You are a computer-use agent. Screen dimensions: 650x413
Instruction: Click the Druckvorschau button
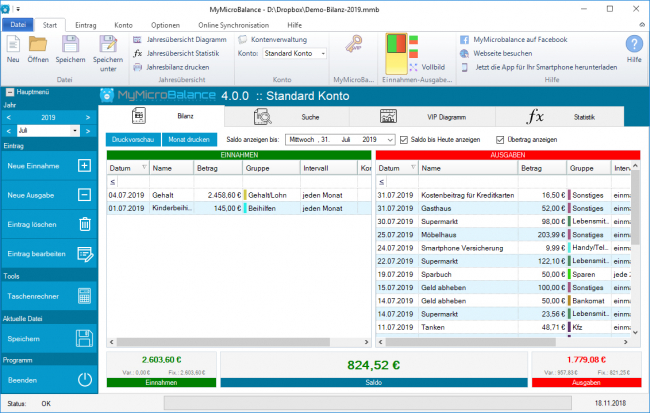tap(132, 139)
